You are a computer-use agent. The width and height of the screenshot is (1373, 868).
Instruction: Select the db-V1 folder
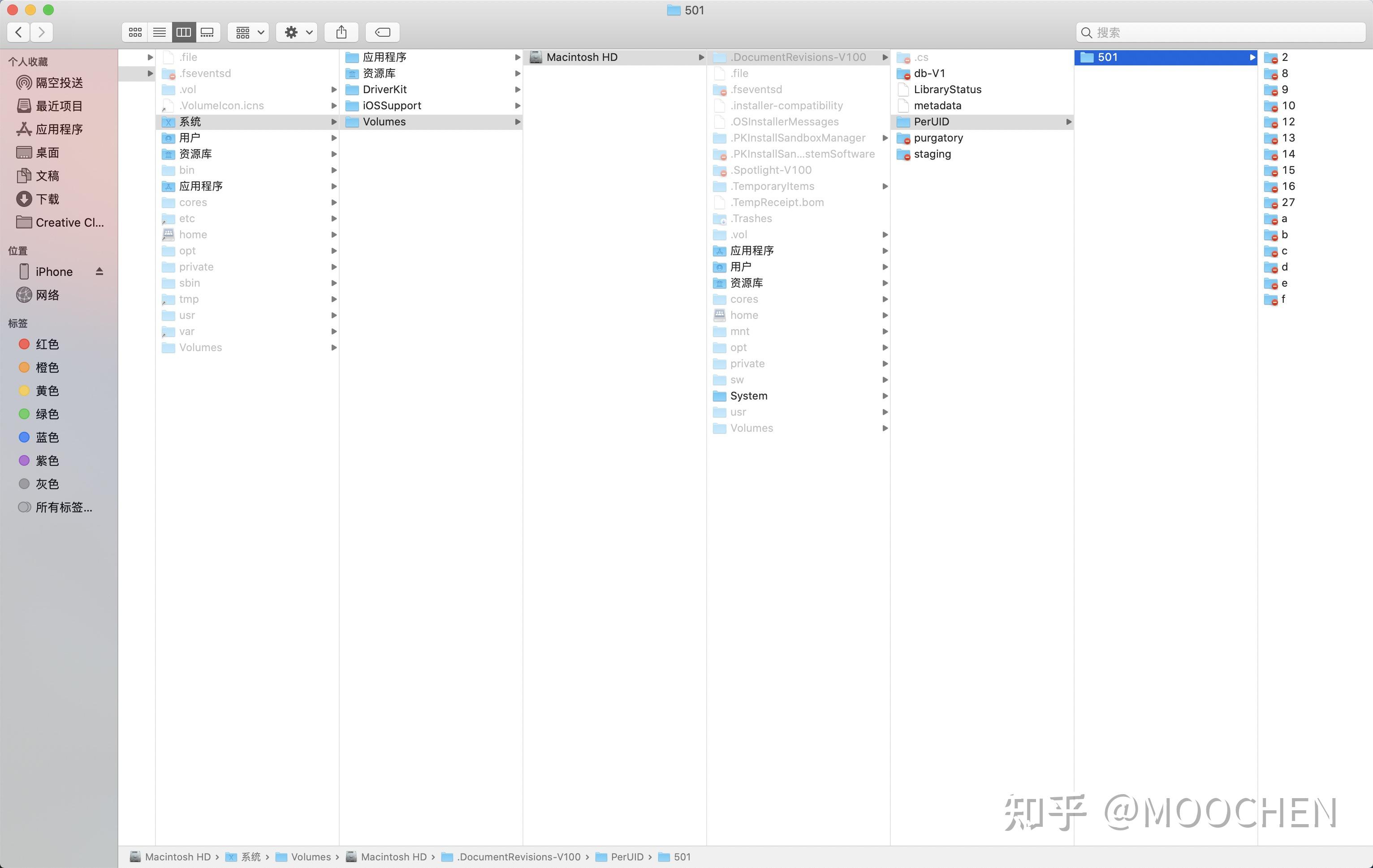[x=929, y=73]
